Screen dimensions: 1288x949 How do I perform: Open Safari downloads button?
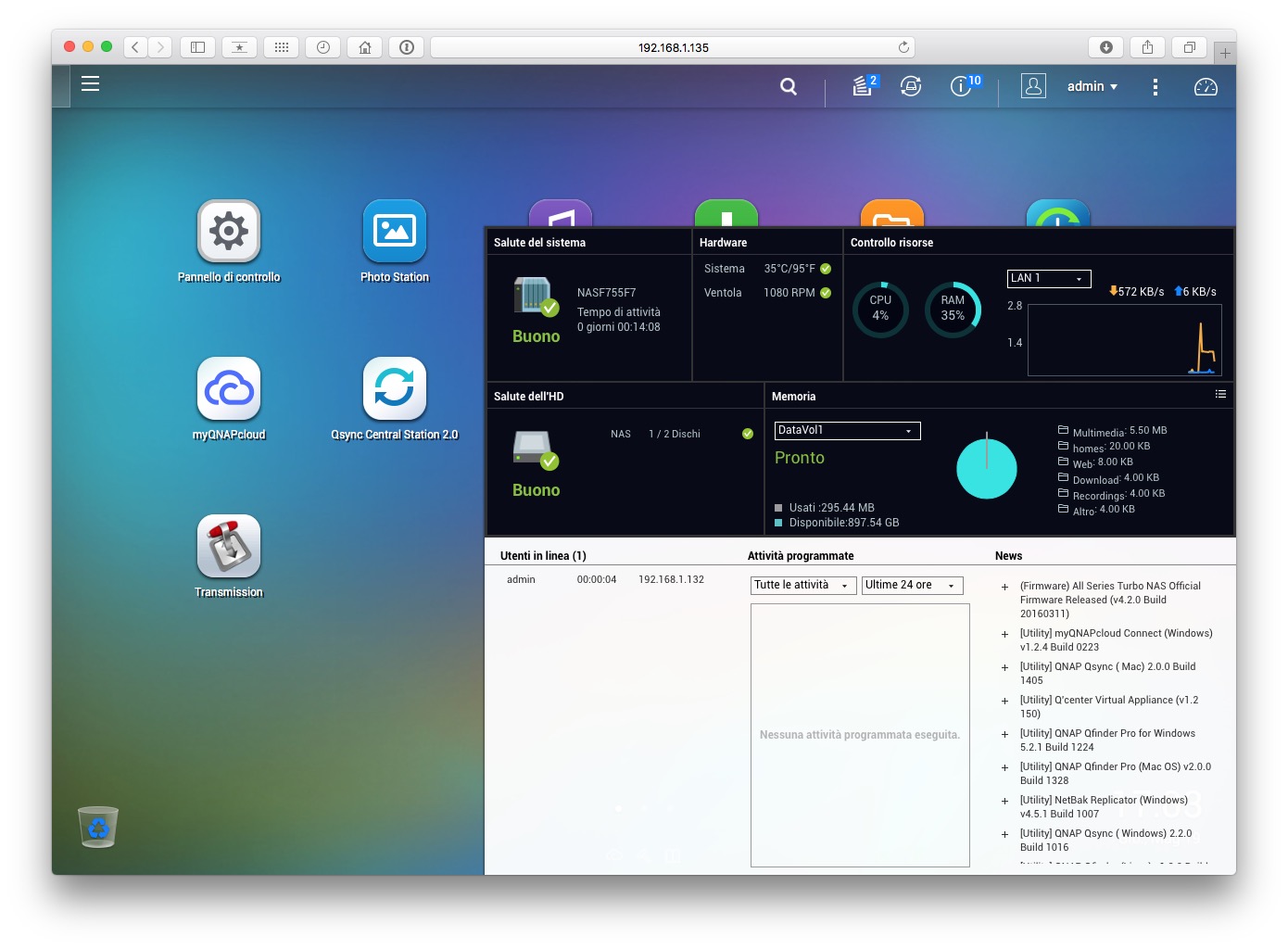[x=1106, y=47]
